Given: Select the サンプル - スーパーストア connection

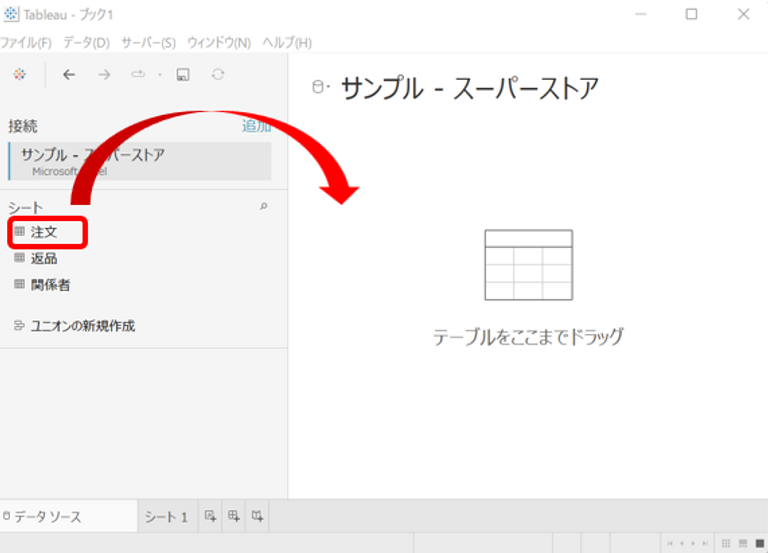Looking at the screenshot, I should tap(140, 161).
